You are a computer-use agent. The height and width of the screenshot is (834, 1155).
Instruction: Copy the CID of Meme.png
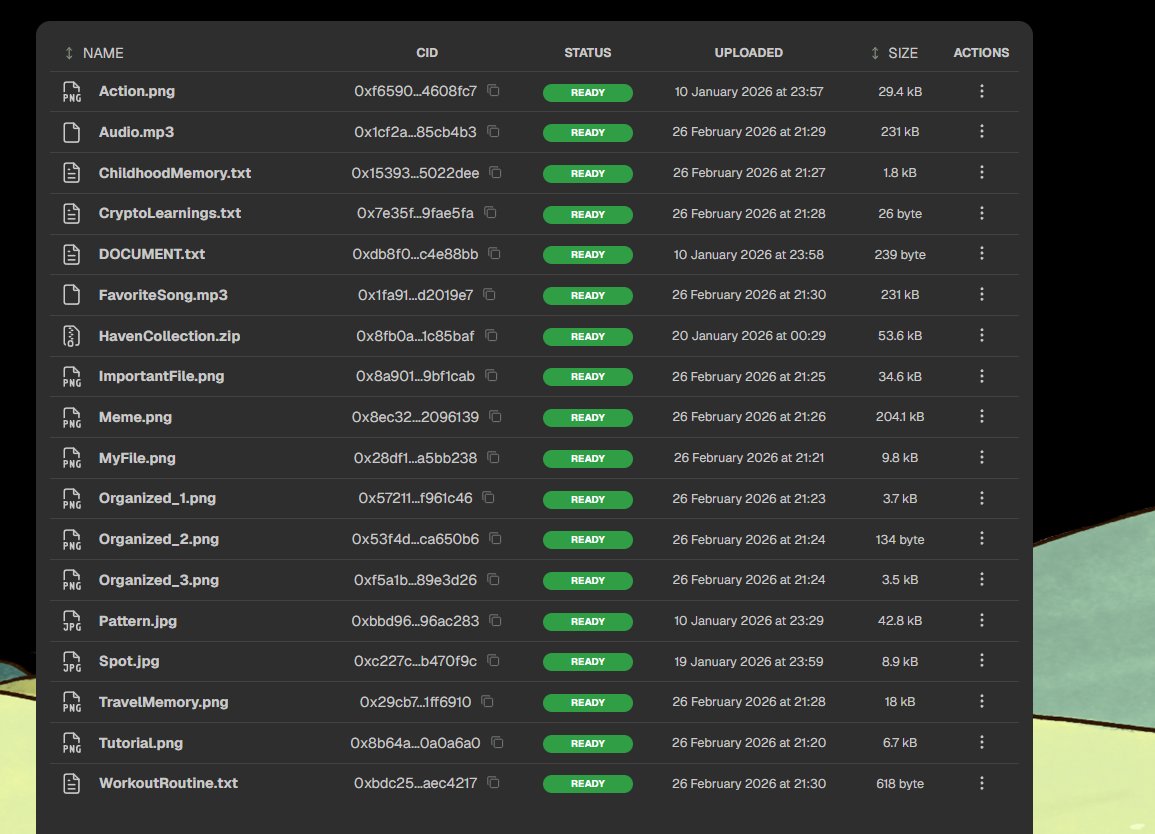[x=496, y=417]
